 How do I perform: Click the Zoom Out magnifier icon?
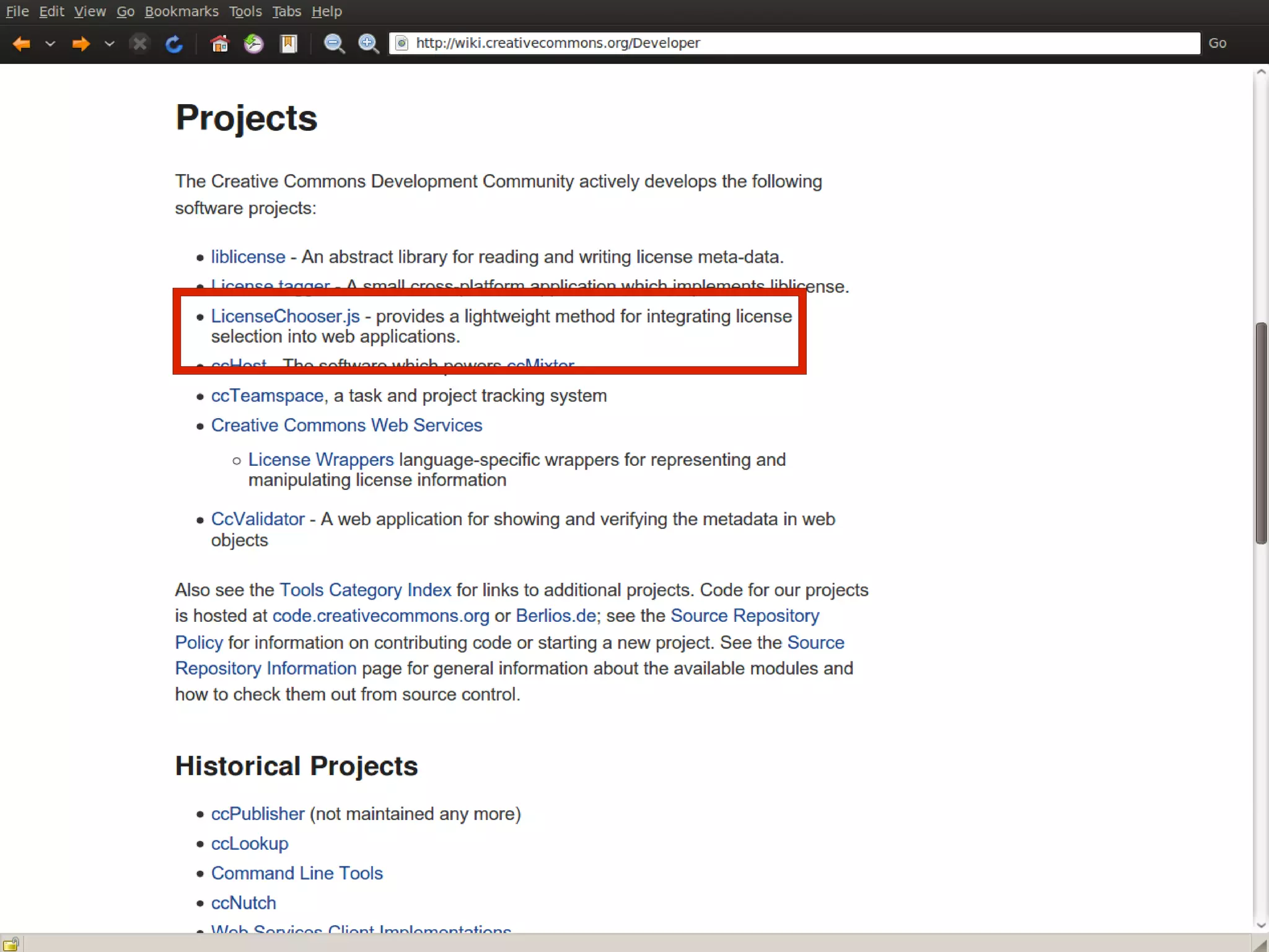(x=335, y=43)
